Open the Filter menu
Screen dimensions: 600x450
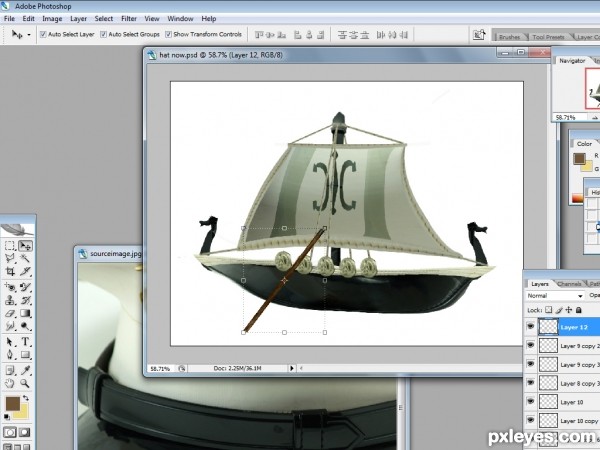(x=129, y=18)
